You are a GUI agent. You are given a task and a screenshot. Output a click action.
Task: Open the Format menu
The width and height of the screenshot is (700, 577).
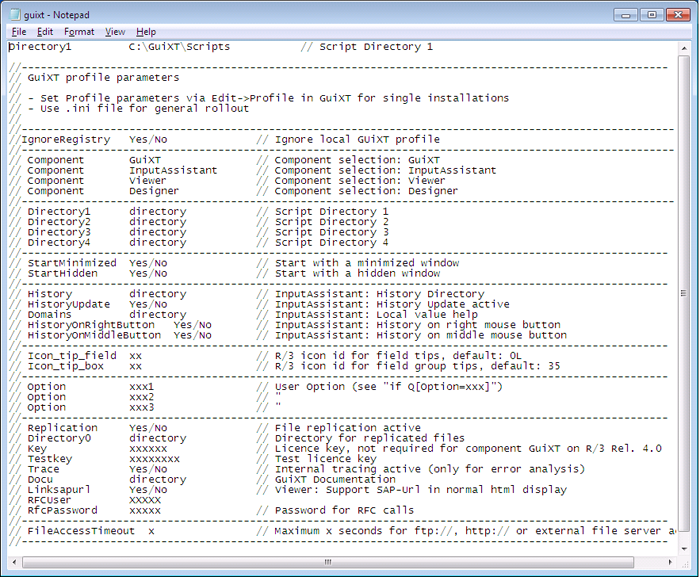click(x=79, y=32)
